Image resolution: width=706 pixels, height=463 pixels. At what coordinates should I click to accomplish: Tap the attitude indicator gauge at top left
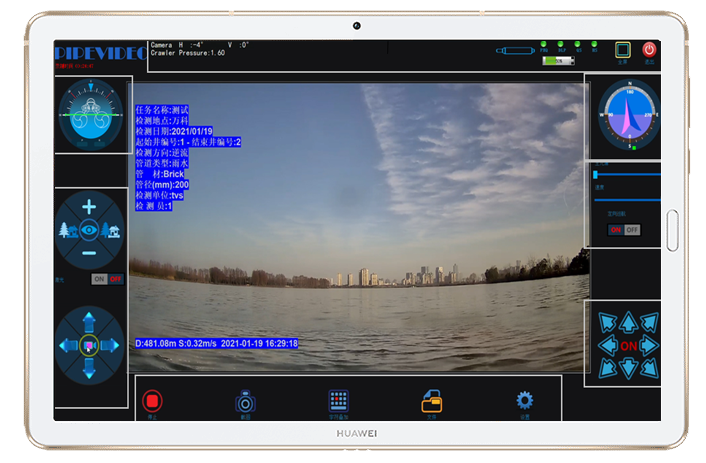pyautogui.click(x=89, y=113)
